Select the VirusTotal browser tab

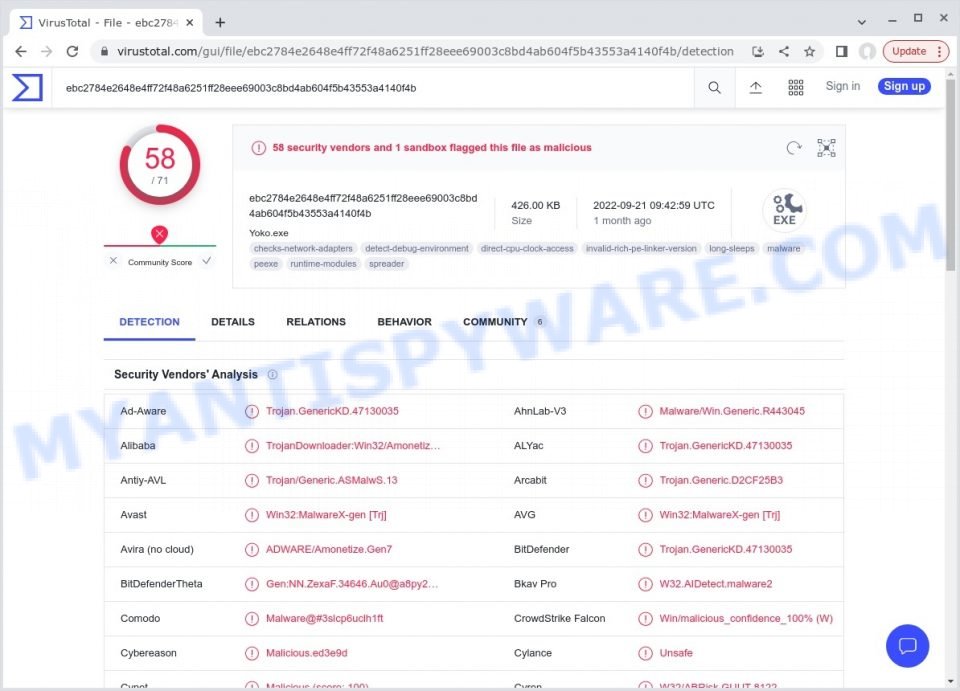click(107, 23)
